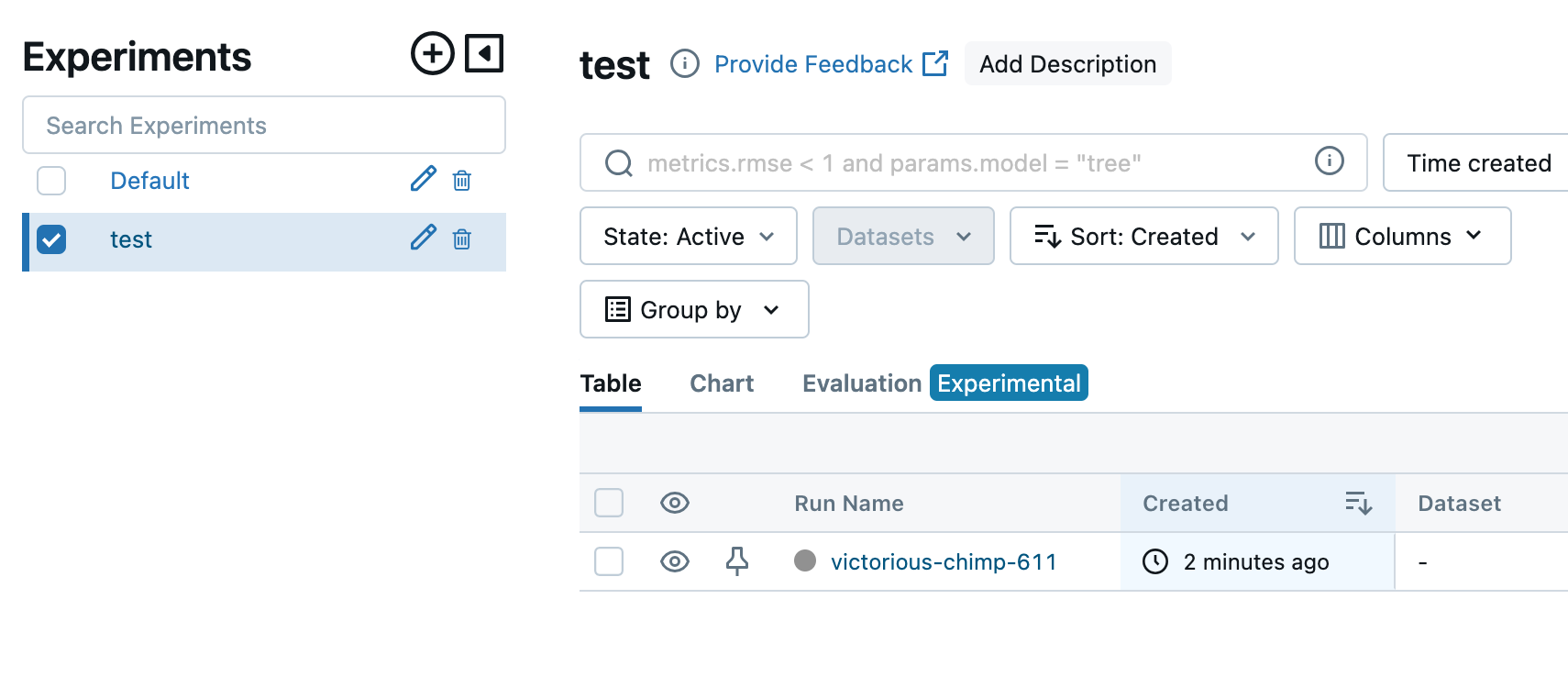Viewport: 1568px width, 699px height.
Task: Click info icon next to test title
Action: tap(684, 63)
